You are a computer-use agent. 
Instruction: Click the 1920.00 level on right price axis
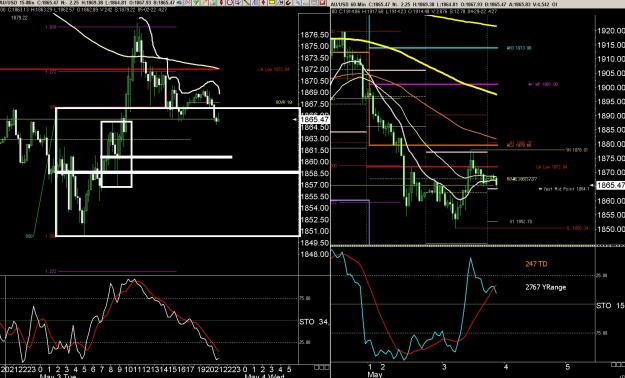[611, 31]
